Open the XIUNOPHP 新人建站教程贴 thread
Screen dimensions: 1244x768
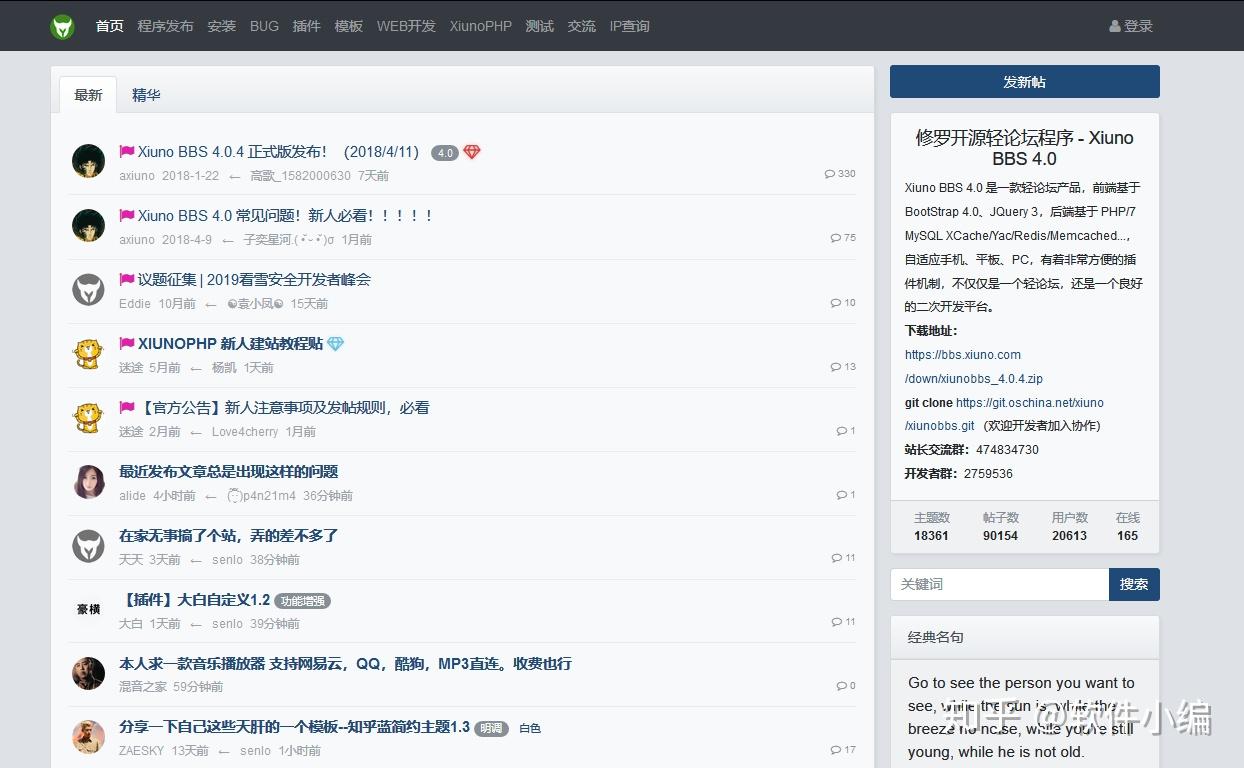click(x=231, y=344)
